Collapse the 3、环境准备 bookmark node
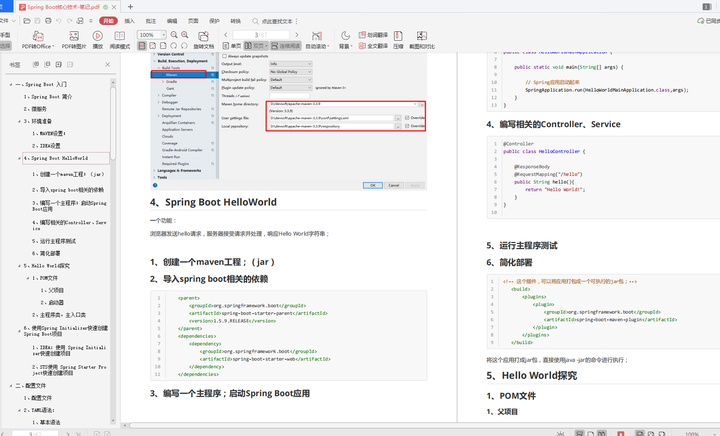This screenshot has height=436, width=720. 19,121
